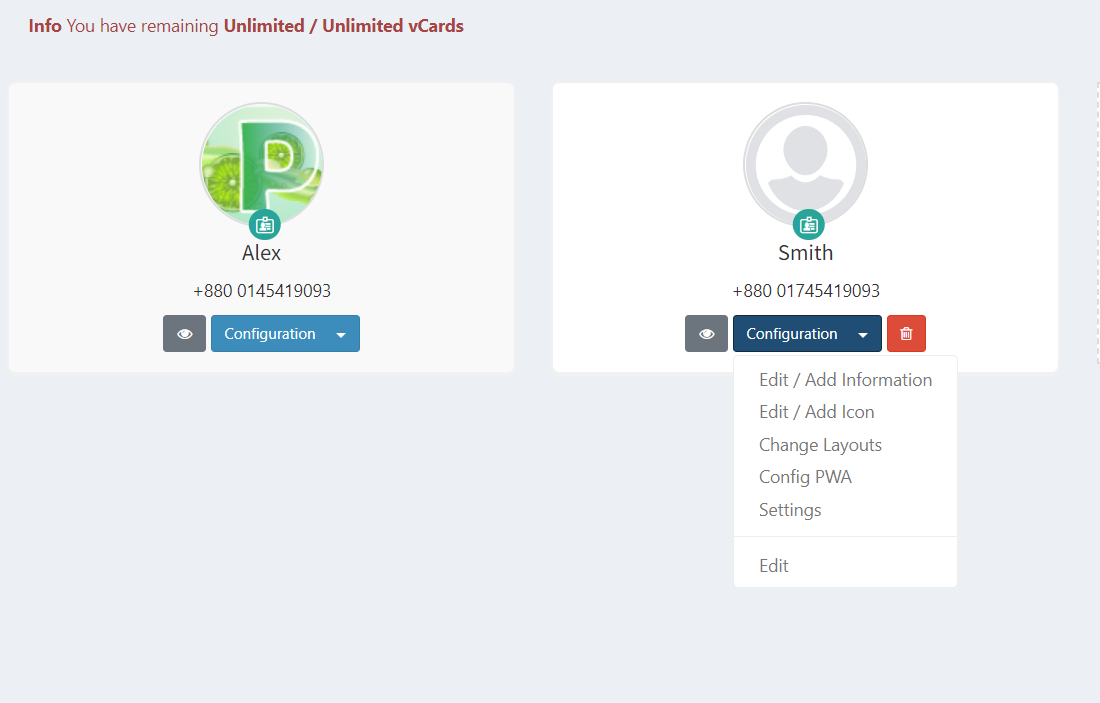
Task: Click the "Edit" item below the menu divider
Action: [x=774, y=566]
